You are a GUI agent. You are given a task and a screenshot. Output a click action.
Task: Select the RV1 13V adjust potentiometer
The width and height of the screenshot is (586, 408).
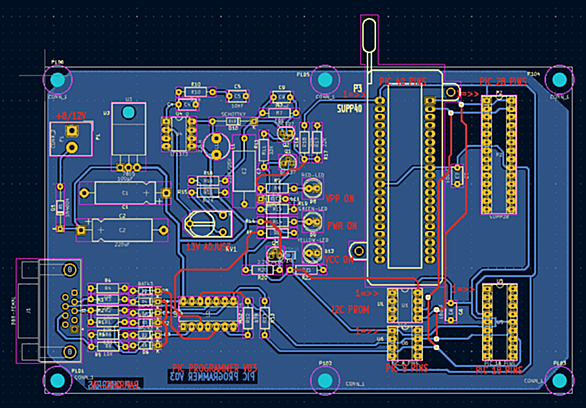click(207, 223)
